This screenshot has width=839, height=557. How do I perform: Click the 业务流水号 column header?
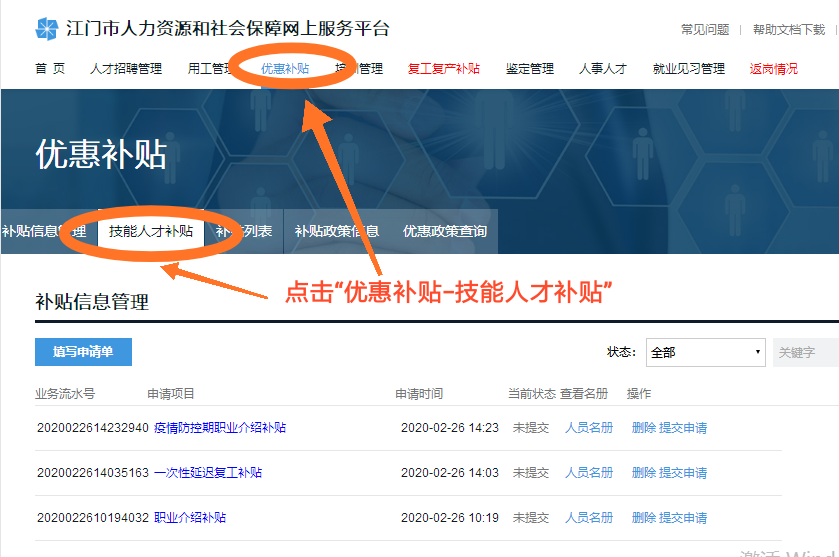pyautogui.click(x=65, y=394)
